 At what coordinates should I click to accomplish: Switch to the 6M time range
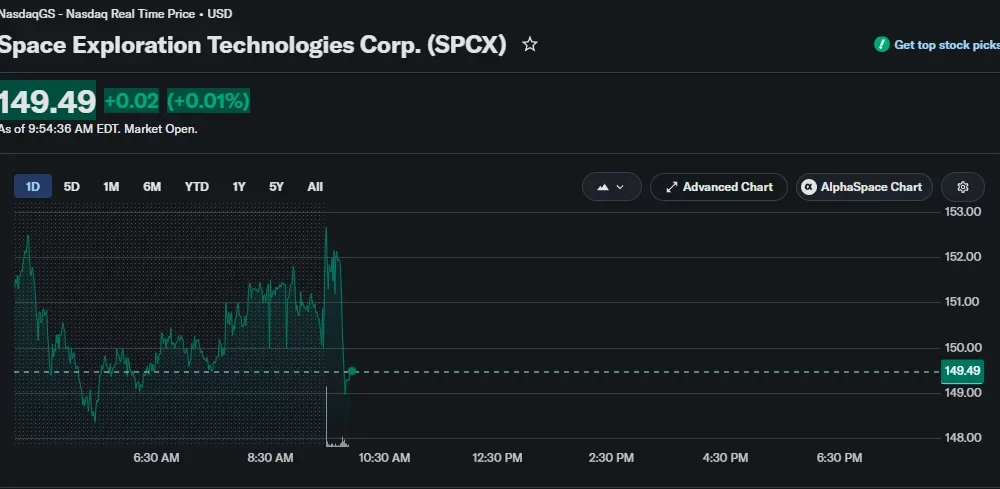click(152, 187)
